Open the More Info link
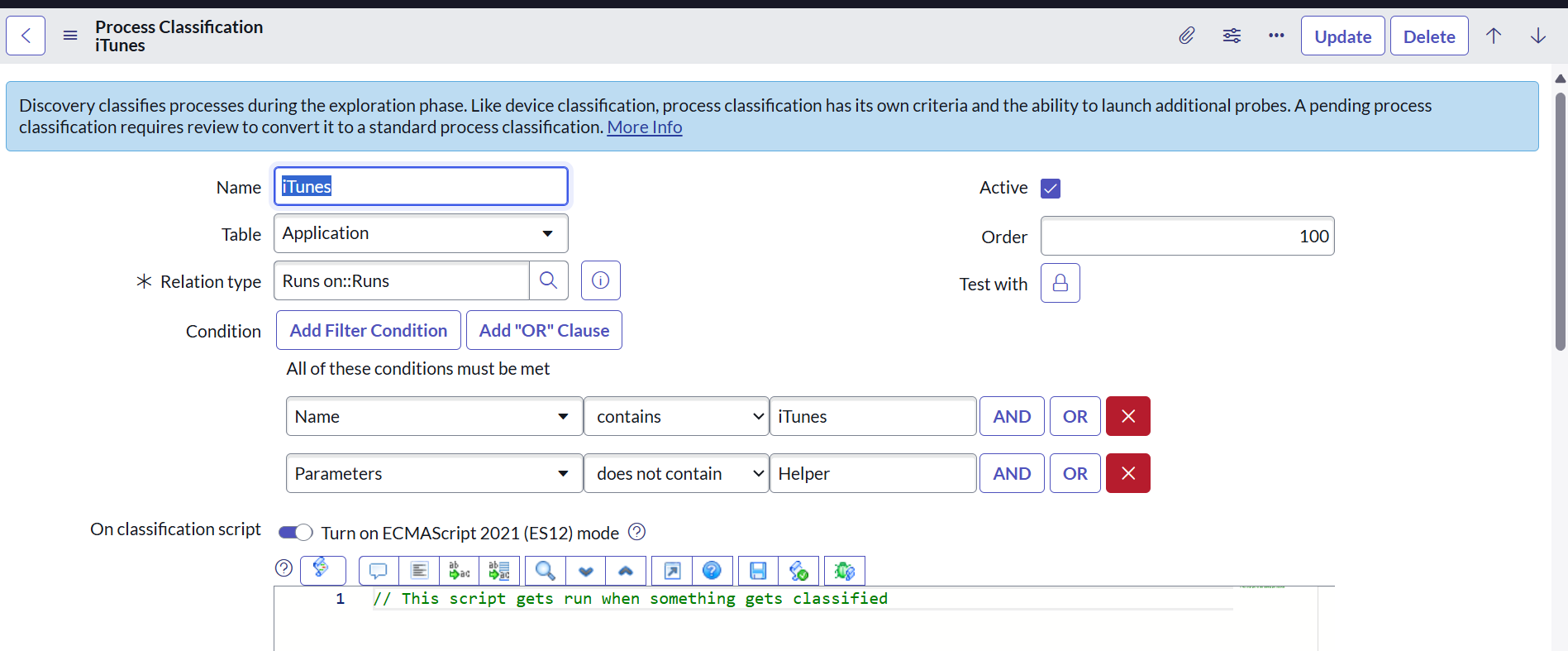 (x=645, y=127)
